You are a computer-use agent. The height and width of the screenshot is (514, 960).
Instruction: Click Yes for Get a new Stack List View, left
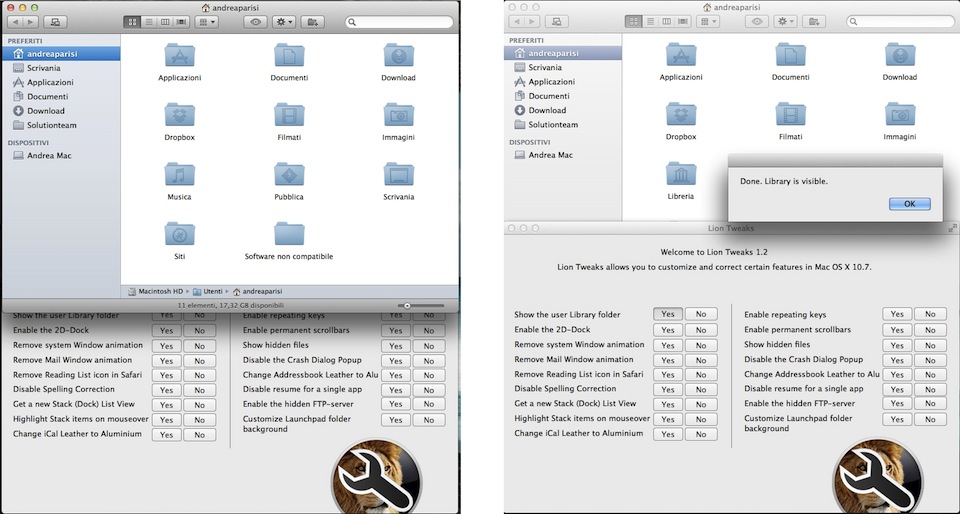click(x=167, y=405)
